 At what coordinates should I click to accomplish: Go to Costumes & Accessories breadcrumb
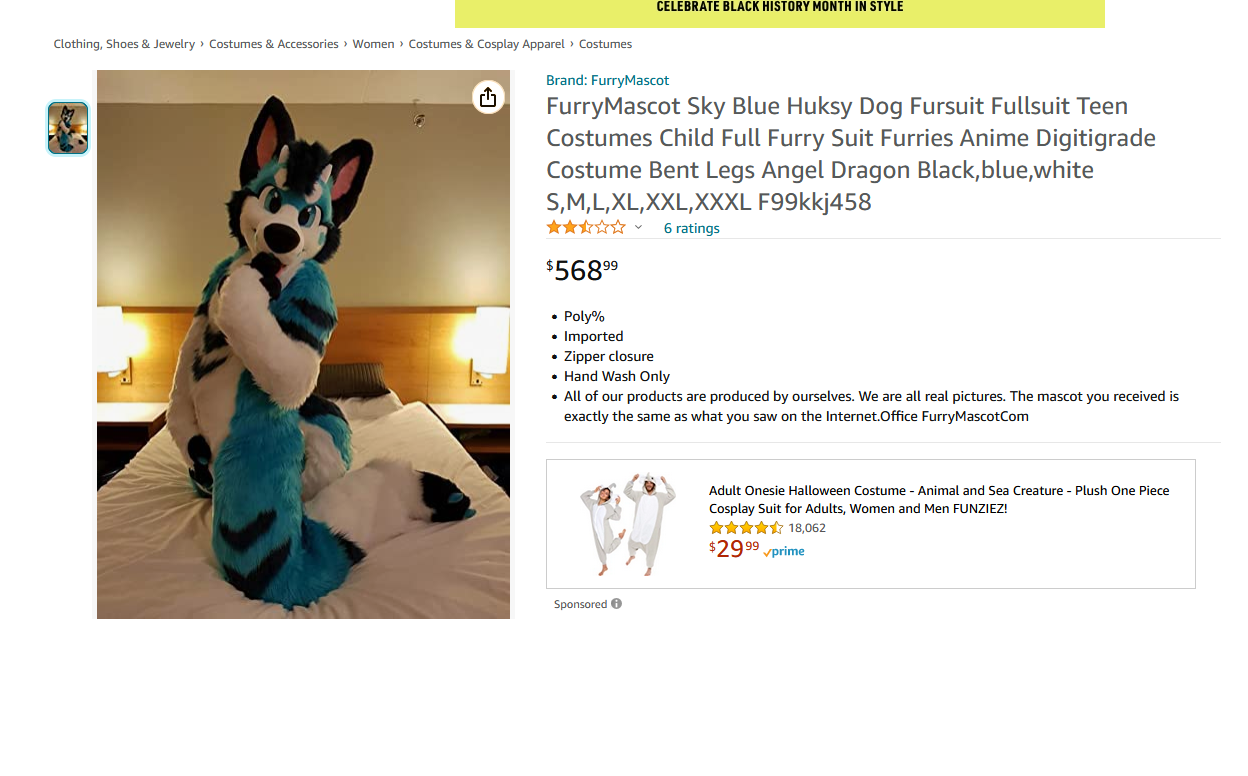[x=274, y=44]
